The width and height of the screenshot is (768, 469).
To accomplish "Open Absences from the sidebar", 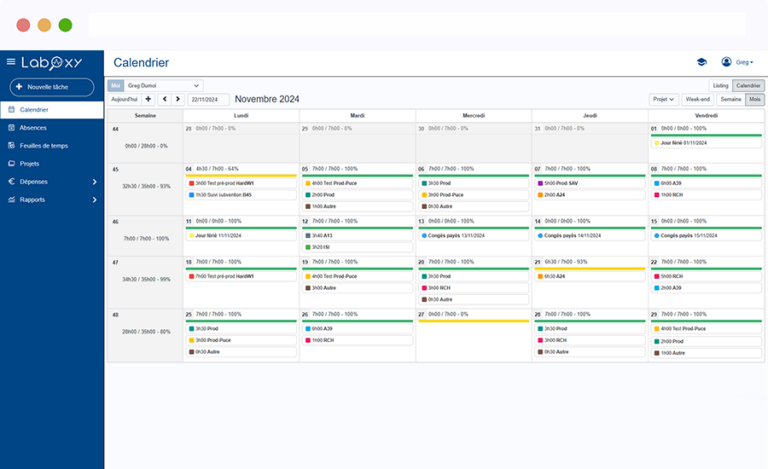I will [33, 127].
